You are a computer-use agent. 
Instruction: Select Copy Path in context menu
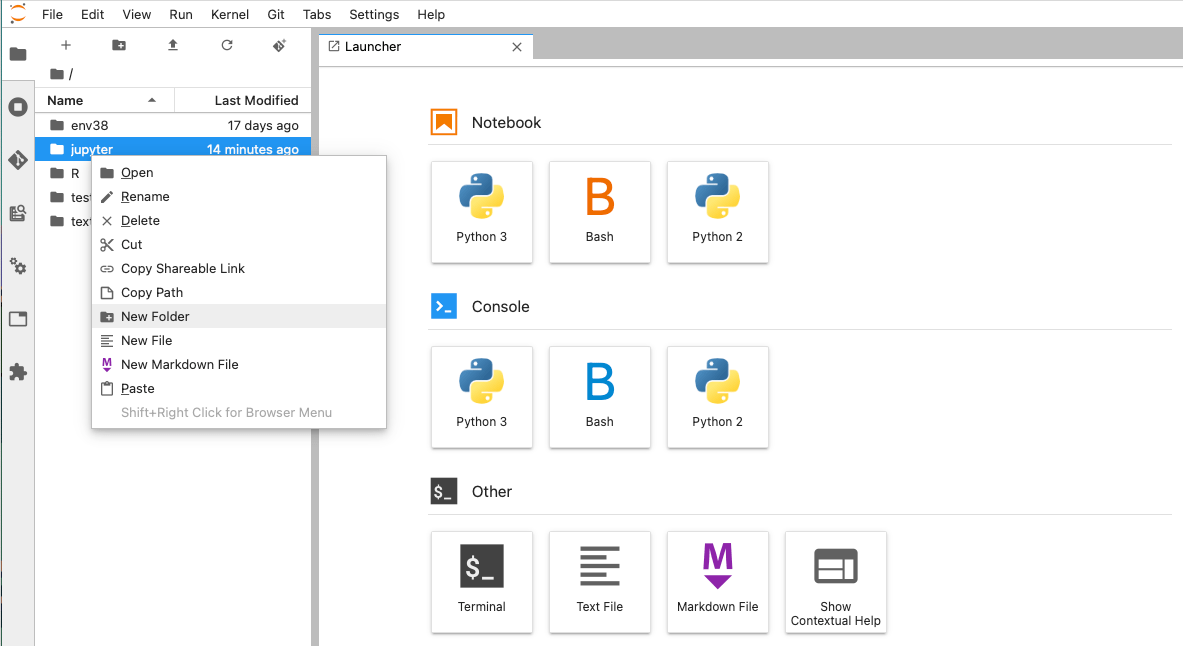pos(238,293)
